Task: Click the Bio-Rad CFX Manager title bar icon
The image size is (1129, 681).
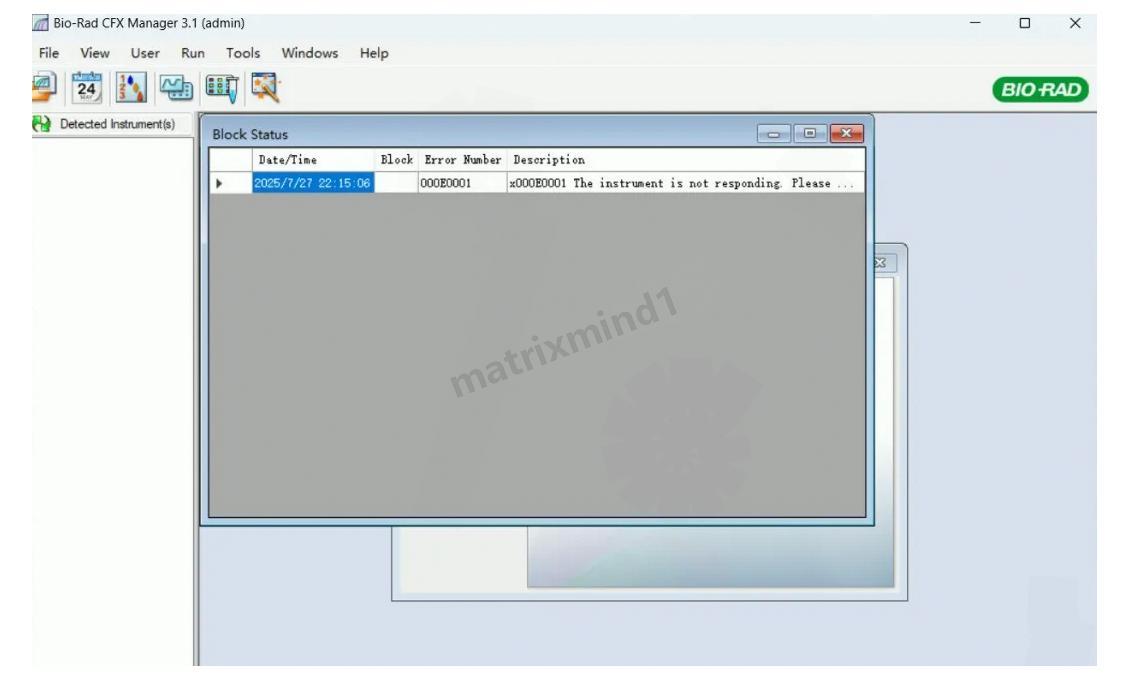Action: (40, 23)
